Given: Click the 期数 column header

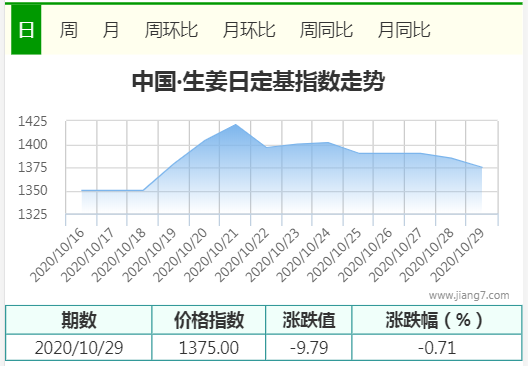Looking at the screenshot, I should click(79, 320).
